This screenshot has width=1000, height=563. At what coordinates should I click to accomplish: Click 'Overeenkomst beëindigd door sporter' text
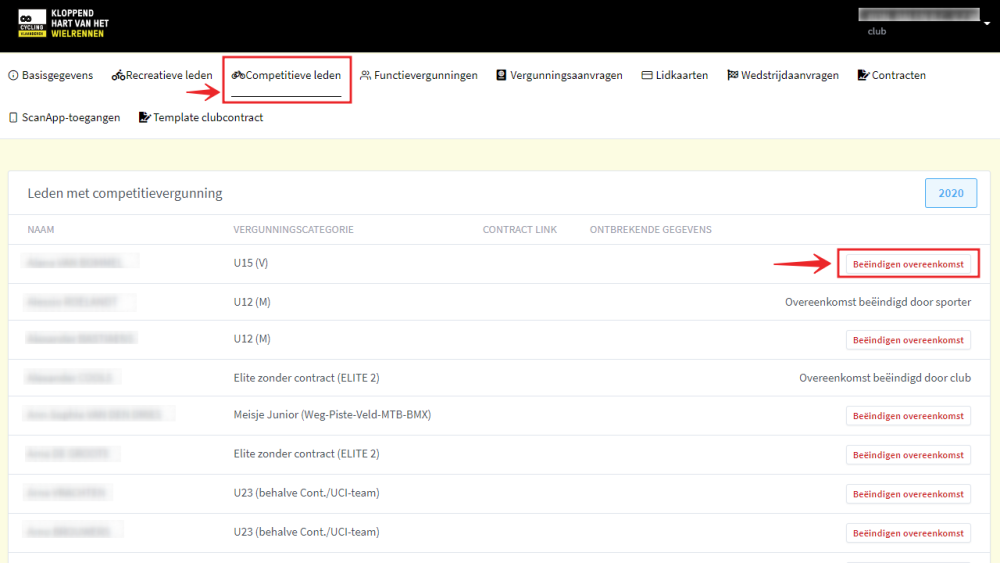pyautogui.click(x=878, y=302)
